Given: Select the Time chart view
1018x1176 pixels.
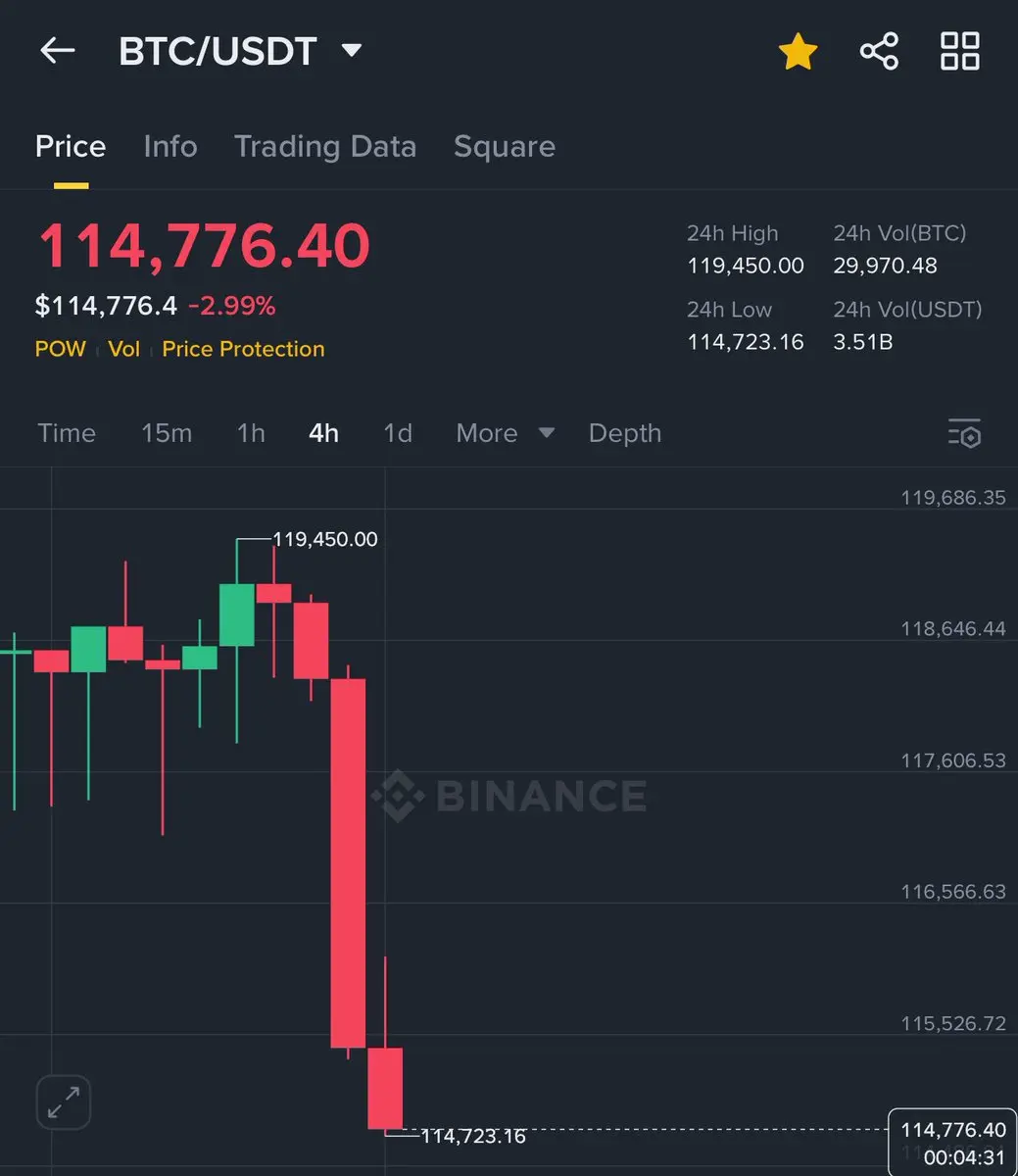Looking at the screenshot, I should [x=67, y=433].
